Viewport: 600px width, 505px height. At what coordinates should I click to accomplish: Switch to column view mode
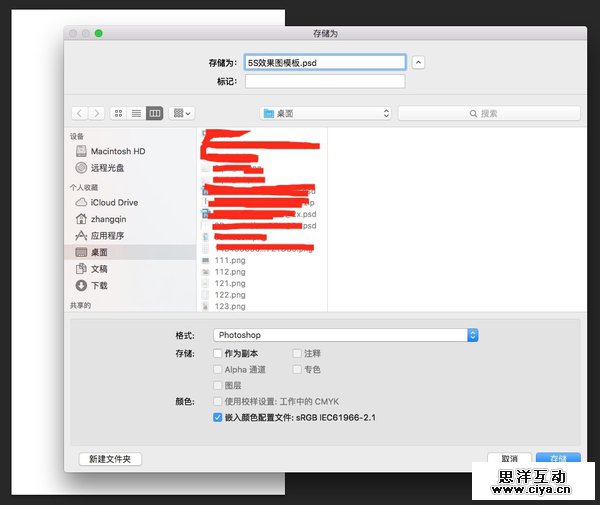coord(155,113)
